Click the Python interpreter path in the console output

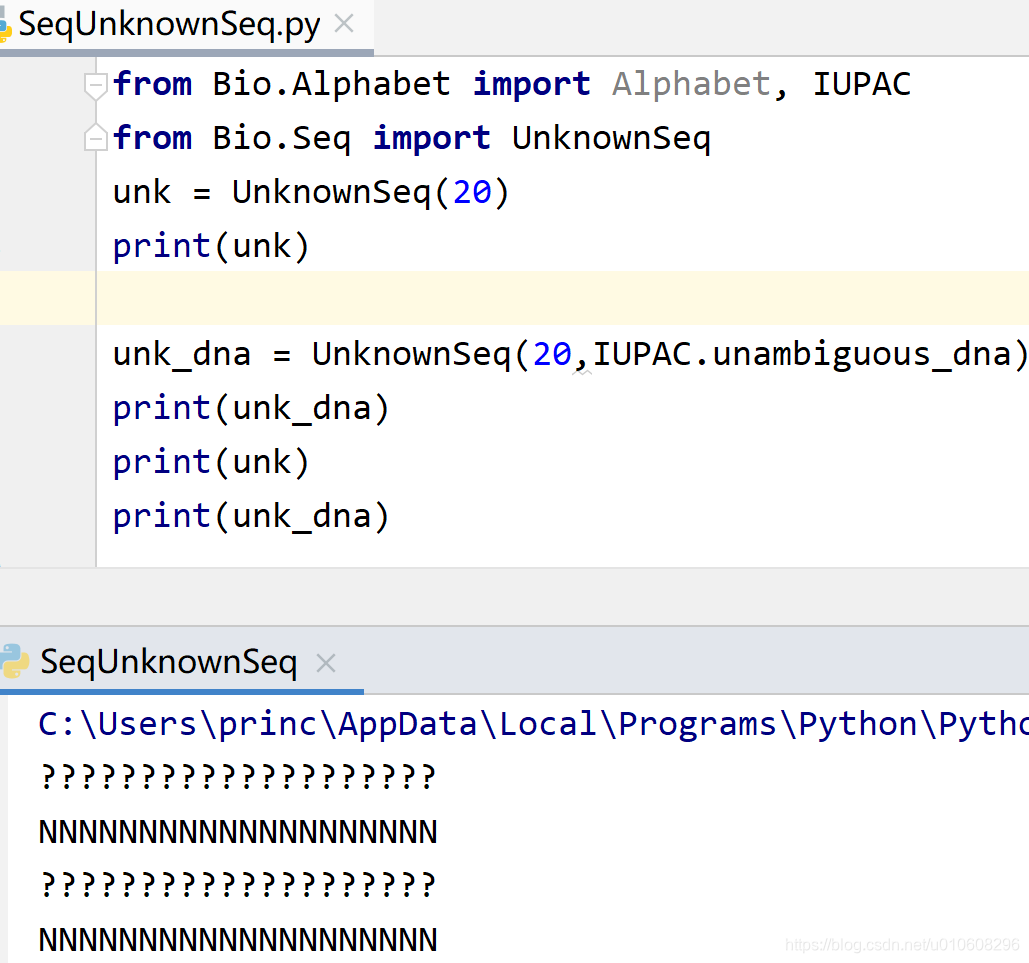[533, 724]
